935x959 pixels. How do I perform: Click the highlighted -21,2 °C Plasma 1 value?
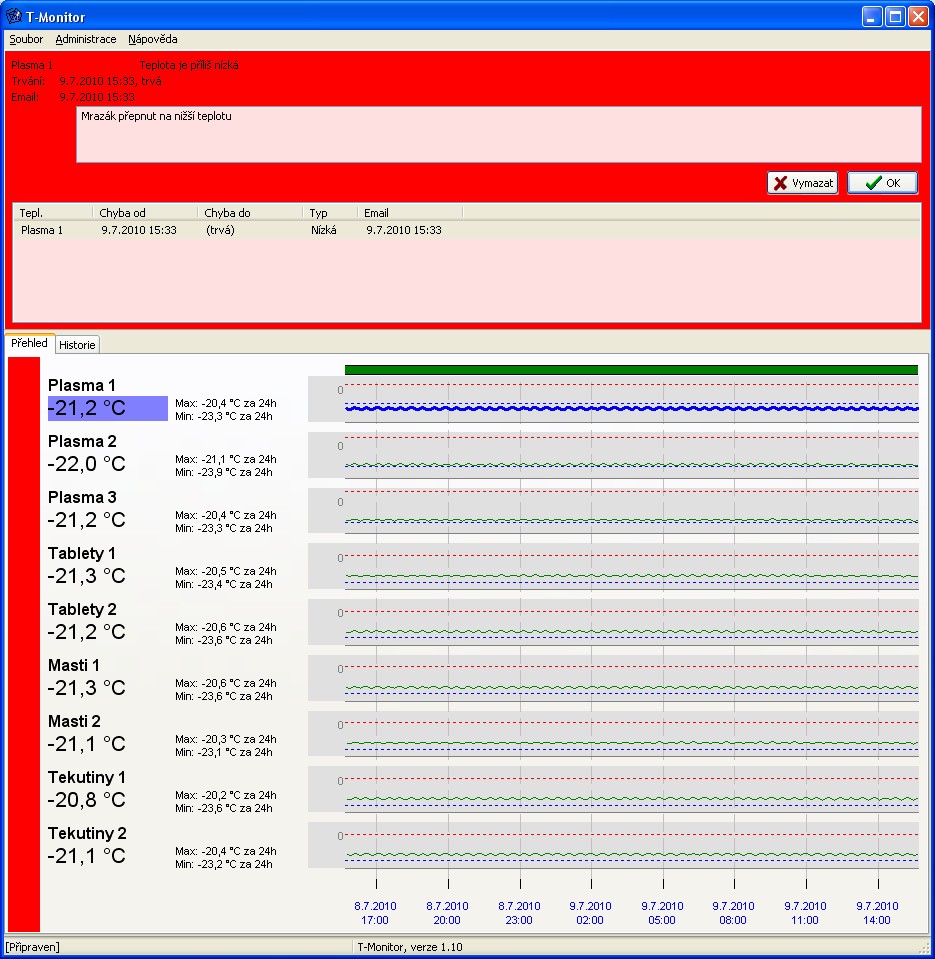(108, 408)
